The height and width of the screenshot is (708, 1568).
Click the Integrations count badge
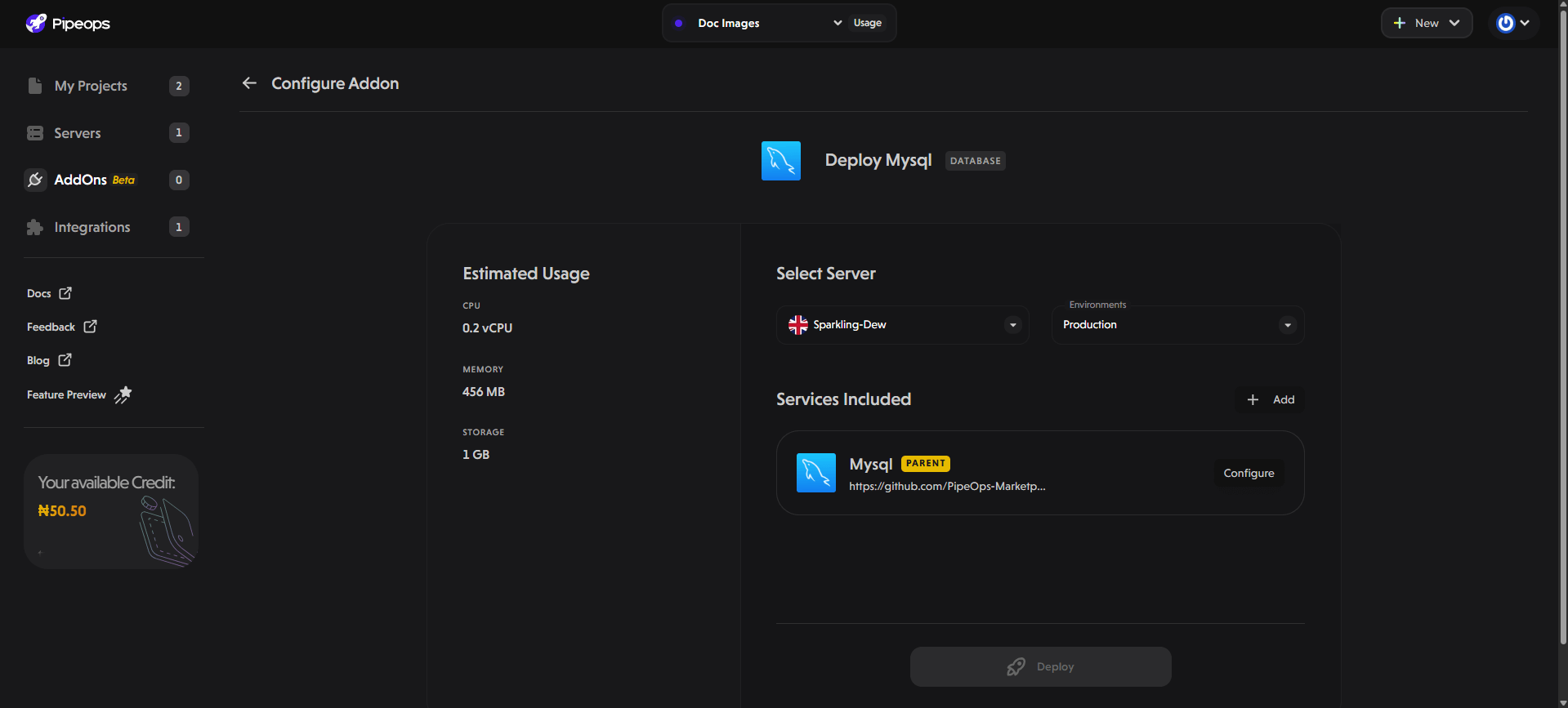point(179,227)
